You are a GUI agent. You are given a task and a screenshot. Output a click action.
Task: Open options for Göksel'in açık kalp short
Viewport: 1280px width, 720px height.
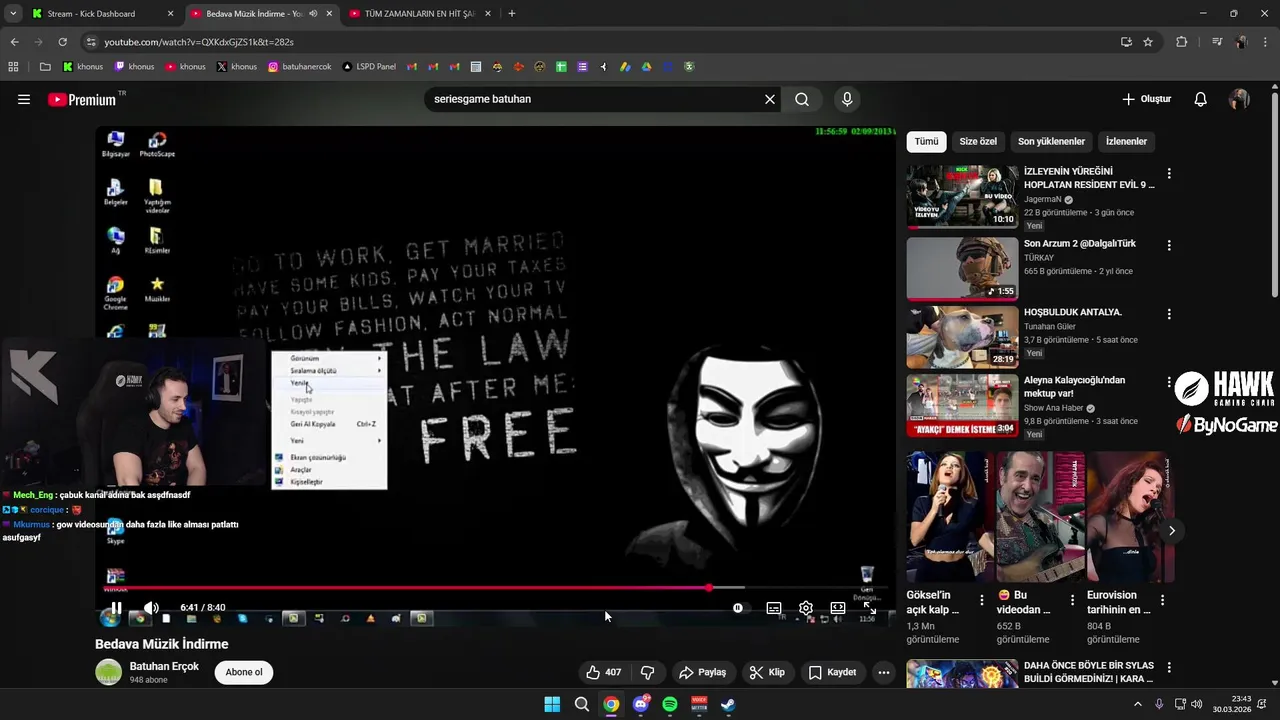pos(981,601)
